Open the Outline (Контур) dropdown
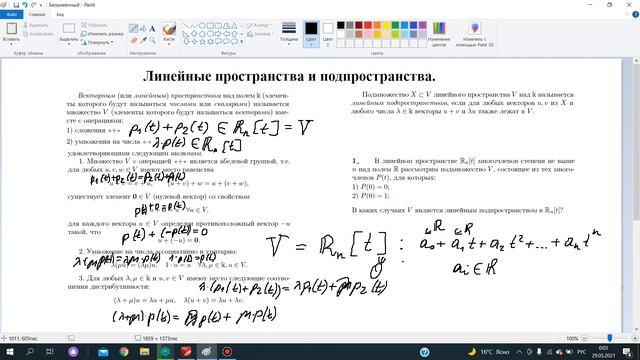Screen dimensions: 640x360 pos(258,25)
